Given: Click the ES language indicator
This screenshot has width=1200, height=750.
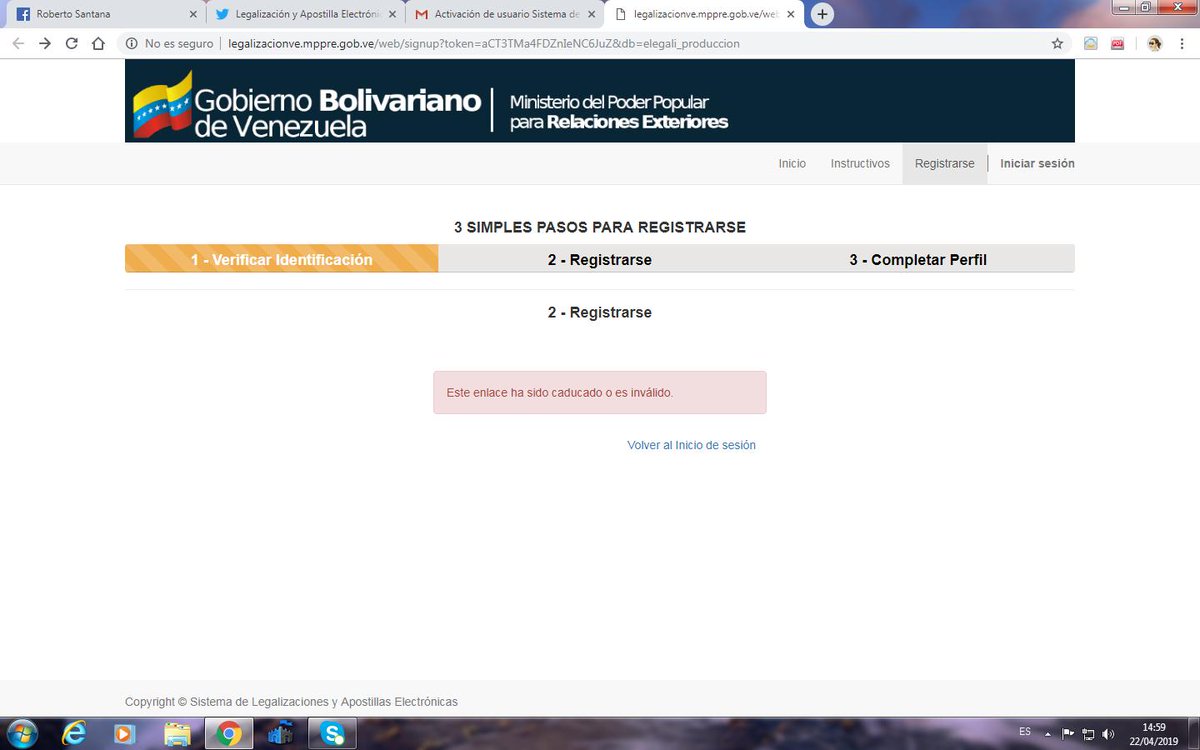Looking at the screenshot, I should [1025, 731].
